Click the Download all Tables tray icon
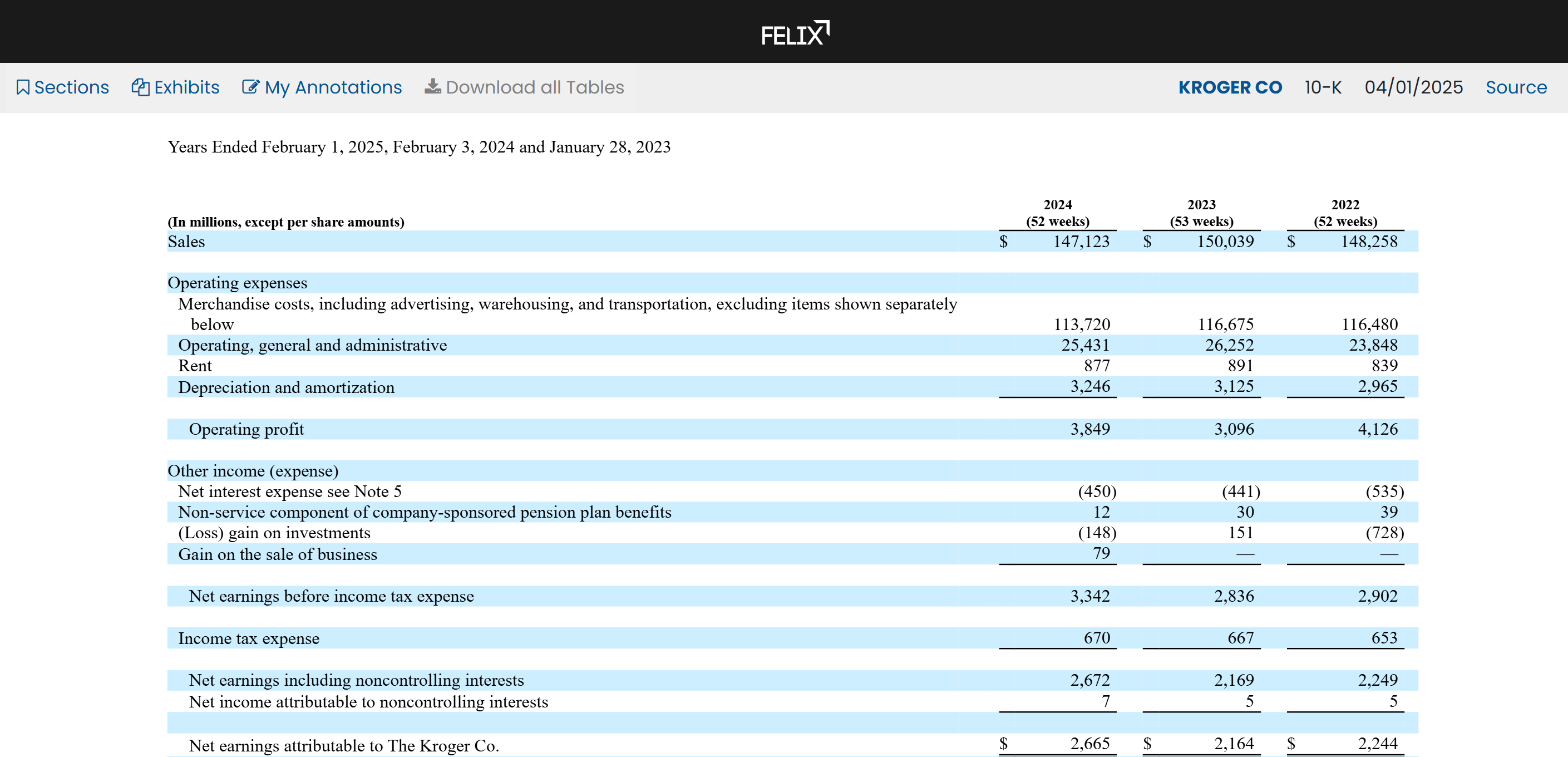The image size is (1568, 757). tap(433, 87)
